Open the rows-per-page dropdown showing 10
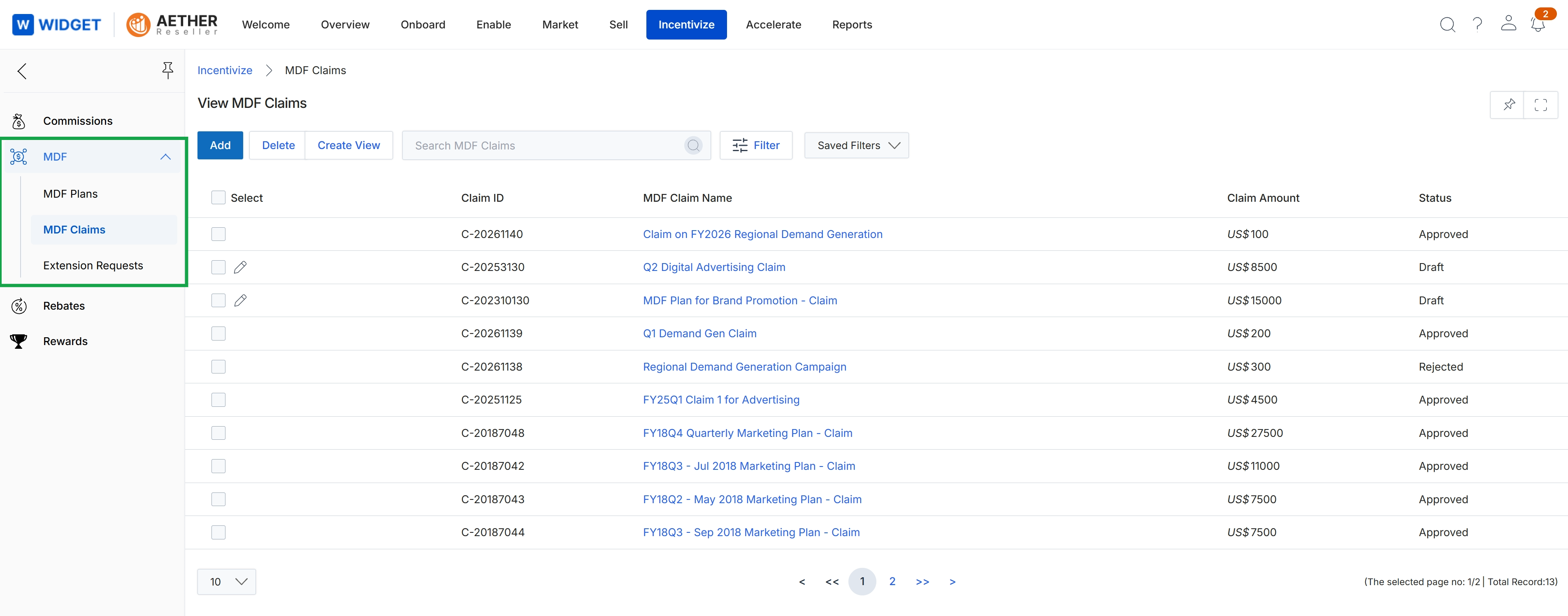 tap(226, 581)
